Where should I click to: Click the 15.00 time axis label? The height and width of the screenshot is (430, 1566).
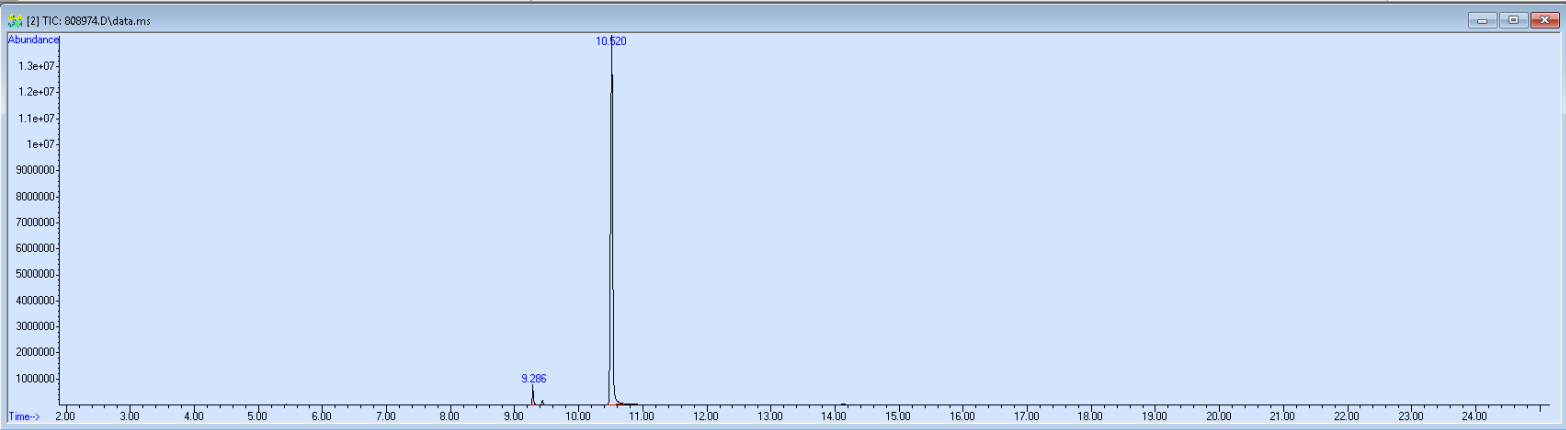point(898,415)
